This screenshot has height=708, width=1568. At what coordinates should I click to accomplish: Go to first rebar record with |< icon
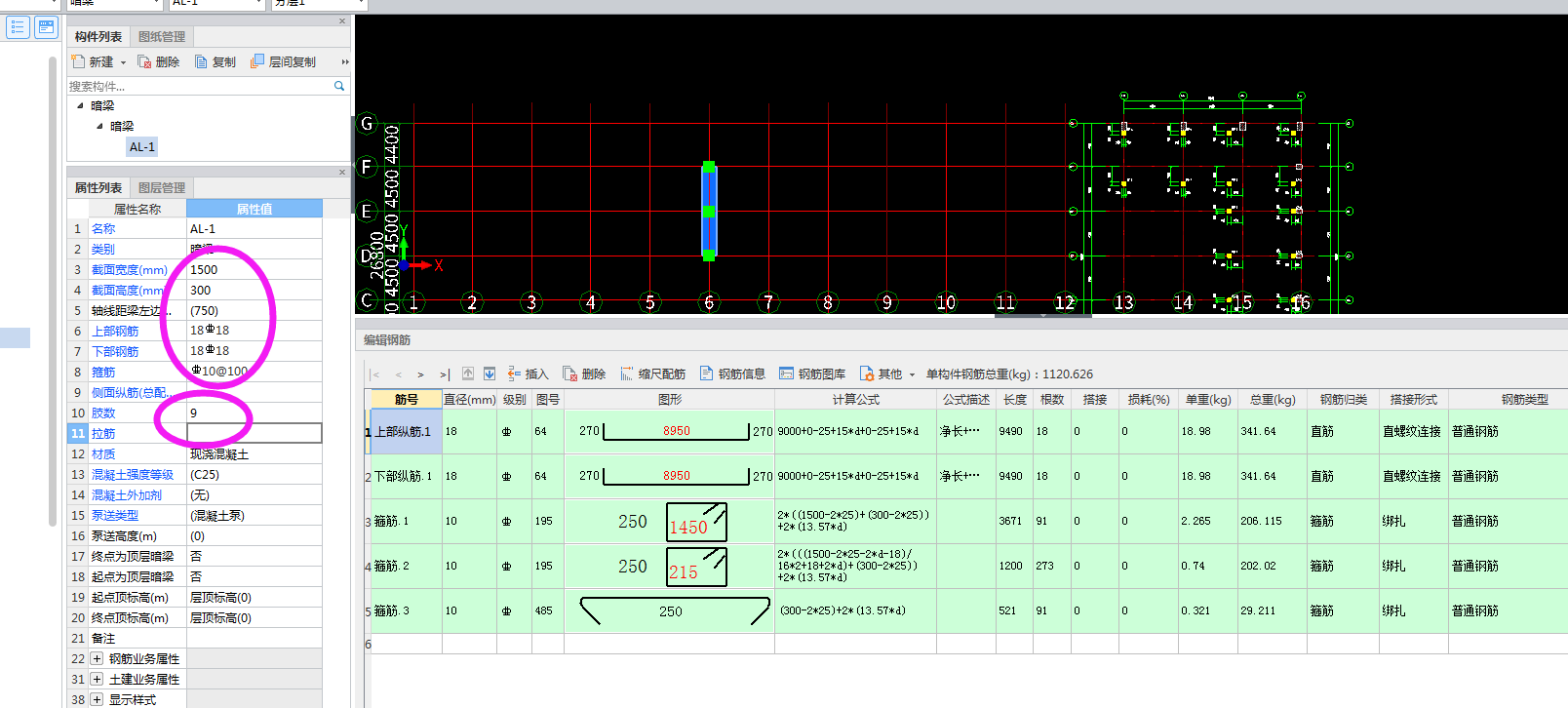point(375,374)
